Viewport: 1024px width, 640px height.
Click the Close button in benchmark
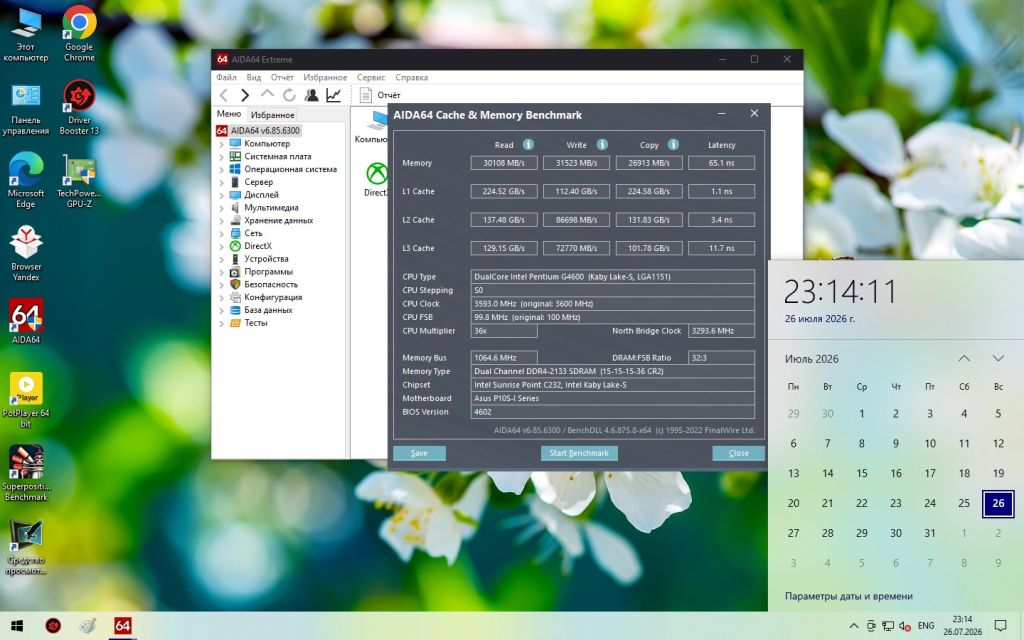(738, 453)
